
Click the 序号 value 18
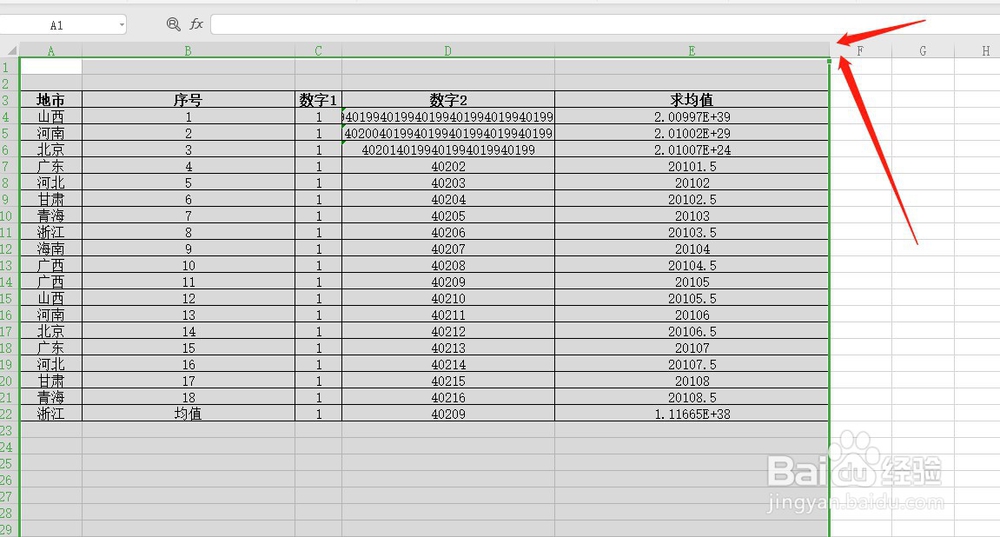[188, 397]
